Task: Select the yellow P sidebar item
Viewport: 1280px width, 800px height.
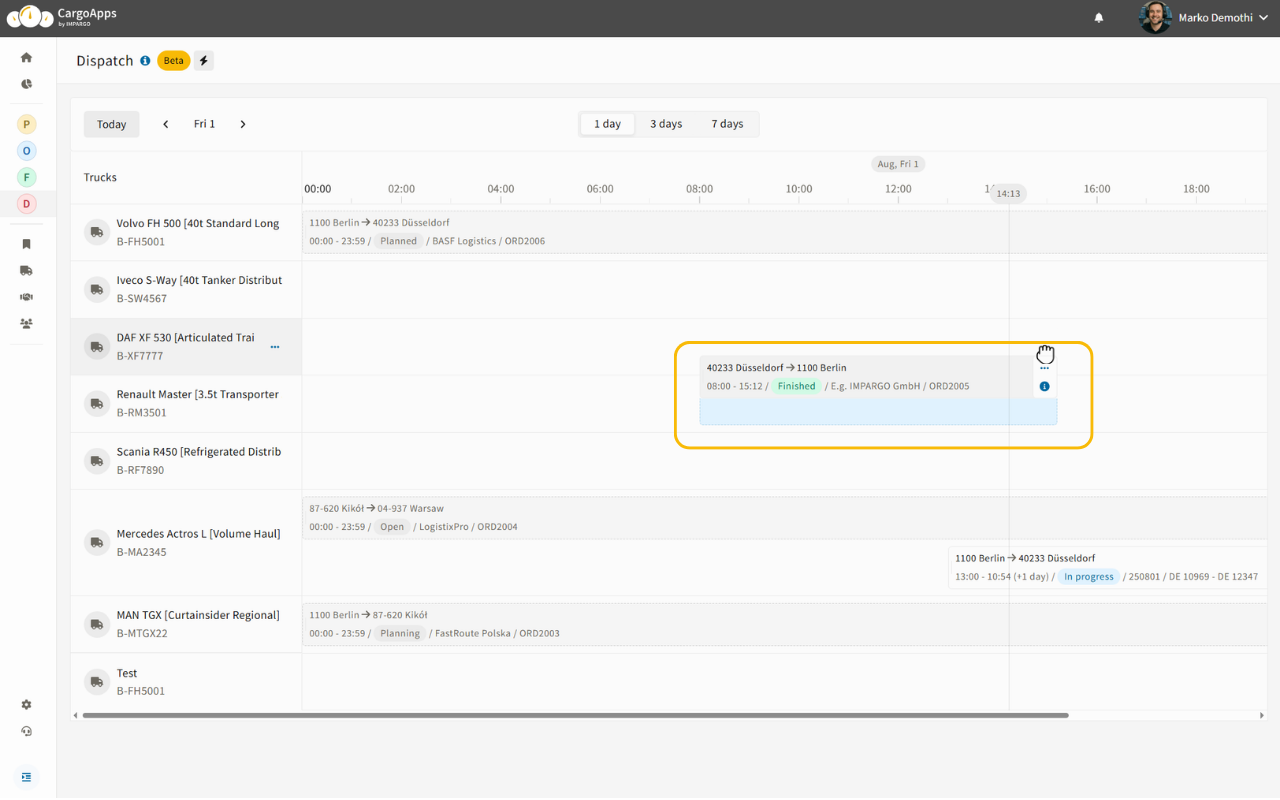Action: tap(27, 124)
